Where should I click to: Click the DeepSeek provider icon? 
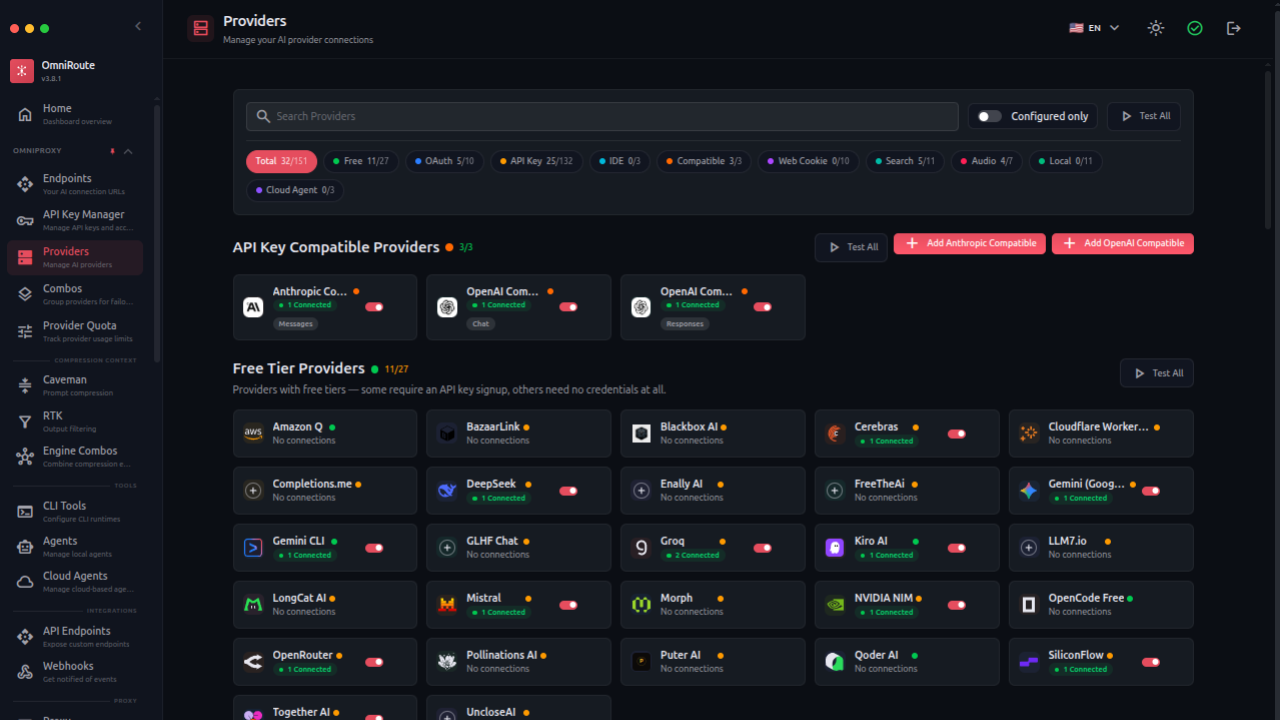pyautogui.click(x=447, y=490)
